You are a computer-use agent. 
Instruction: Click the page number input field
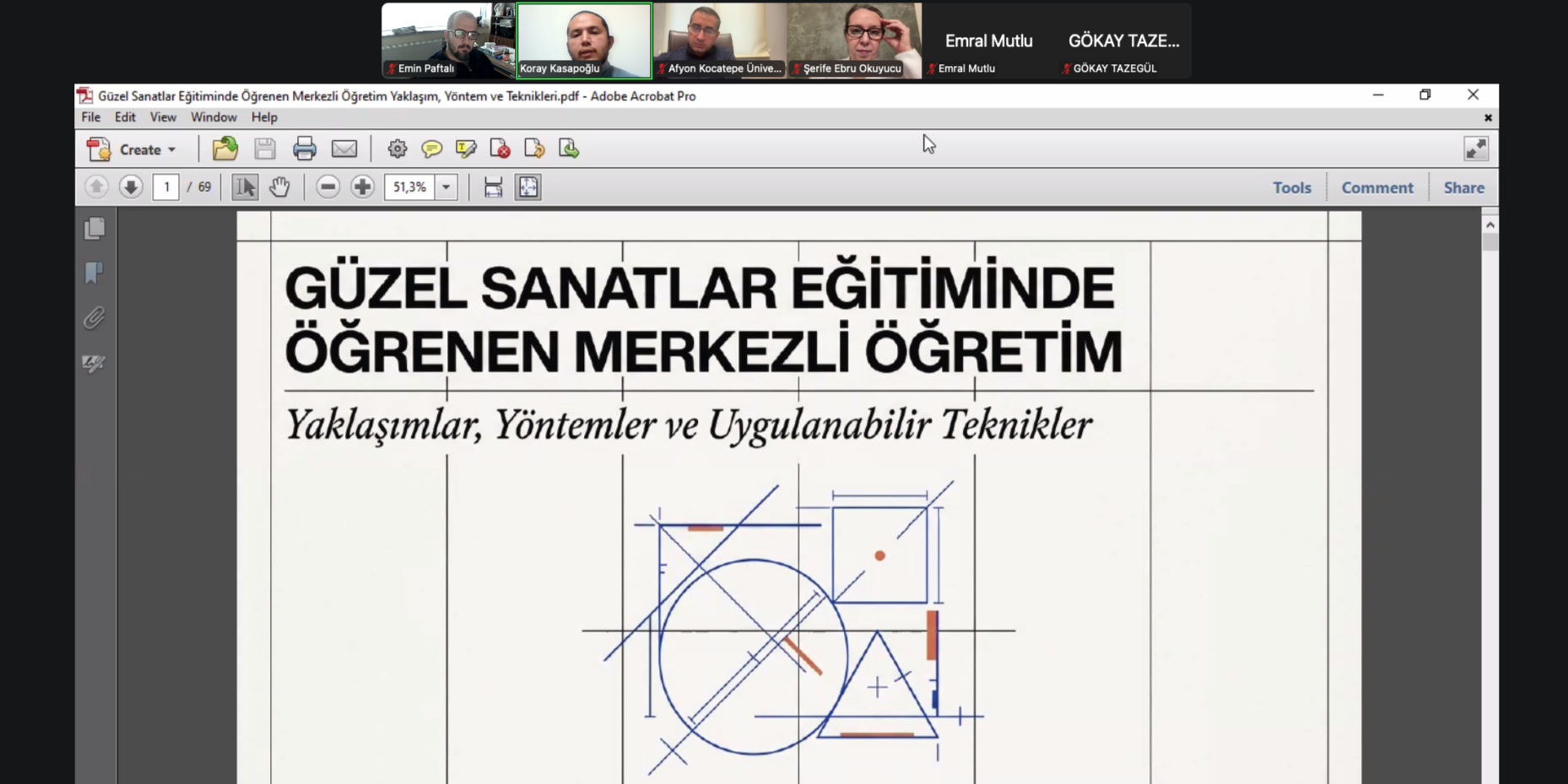pos(166,187)
